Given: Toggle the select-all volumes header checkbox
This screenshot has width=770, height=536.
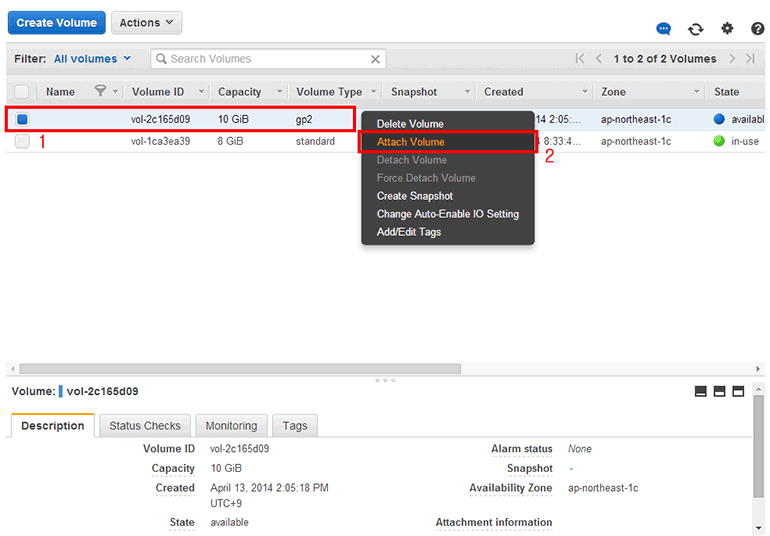Looking at the screenshot, I should click(x=22, y=92).
